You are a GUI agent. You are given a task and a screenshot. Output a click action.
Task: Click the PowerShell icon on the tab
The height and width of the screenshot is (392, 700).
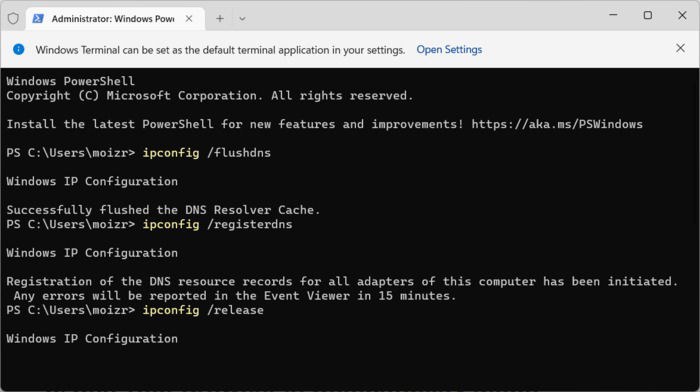[38, 18]
